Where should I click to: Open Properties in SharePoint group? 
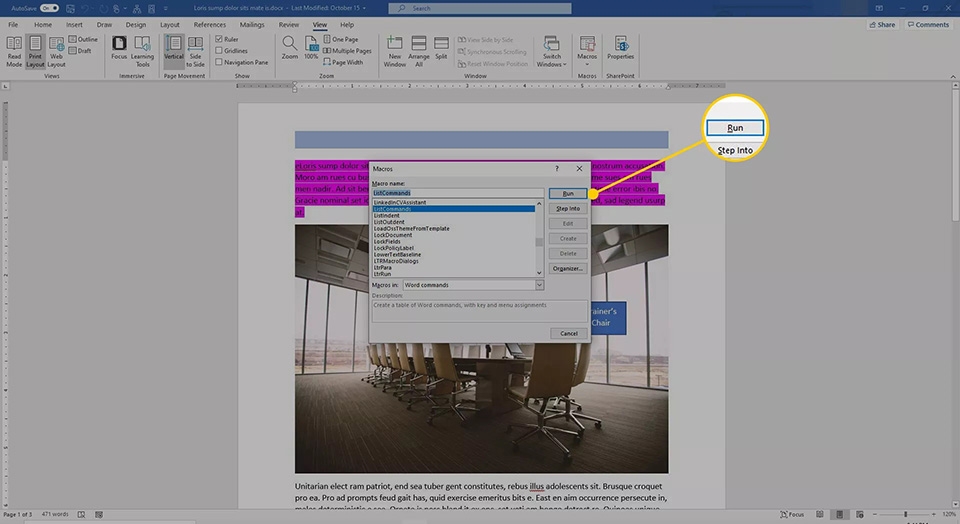click(x=621, y=48)
